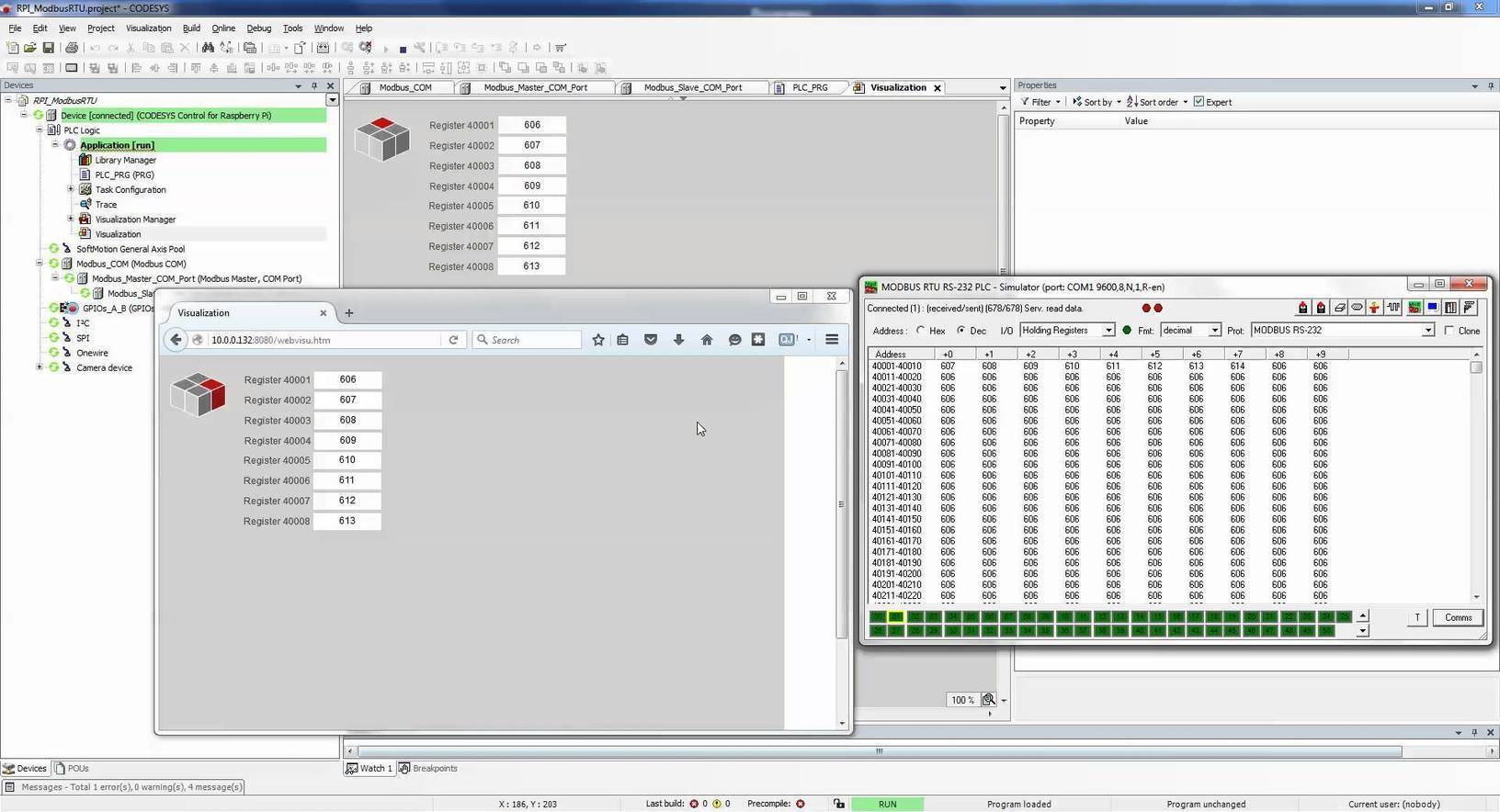Toggle the Clone checkbox in simulator

(x=1449, y=331)
